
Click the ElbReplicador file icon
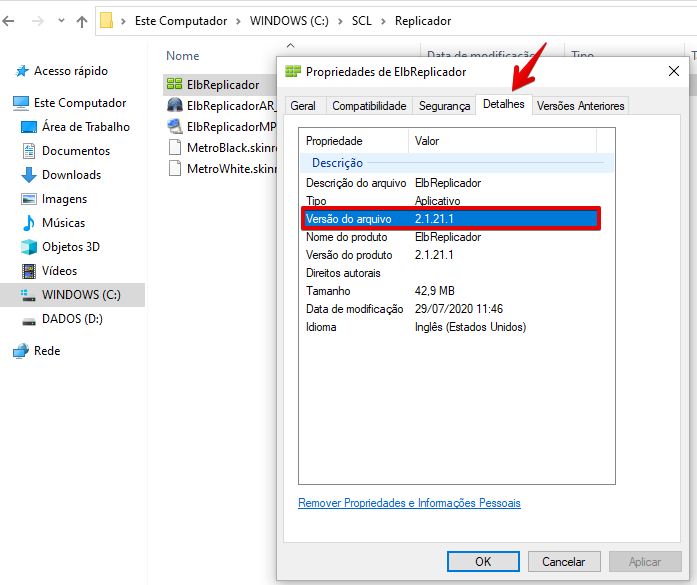(174, 84)
